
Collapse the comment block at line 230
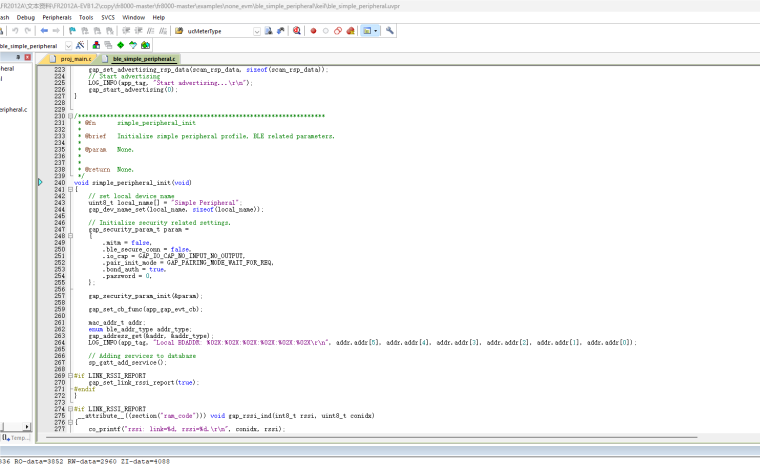point(71,116)
